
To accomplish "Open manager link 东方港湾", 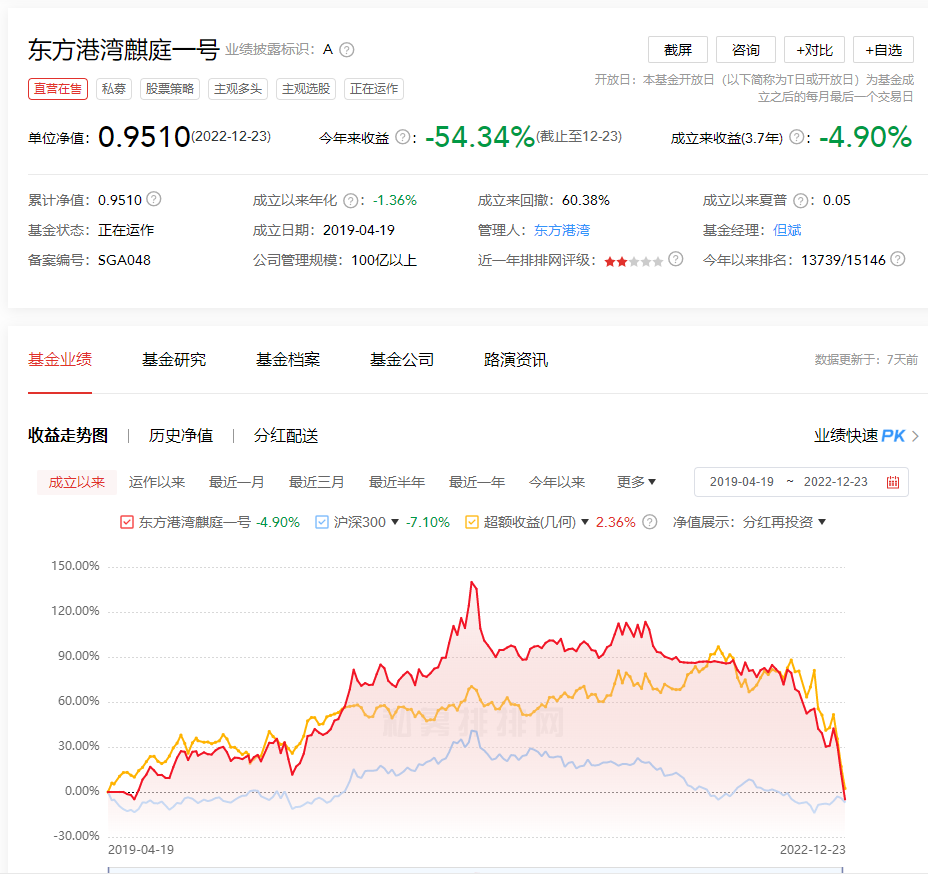I will (561, 230).
